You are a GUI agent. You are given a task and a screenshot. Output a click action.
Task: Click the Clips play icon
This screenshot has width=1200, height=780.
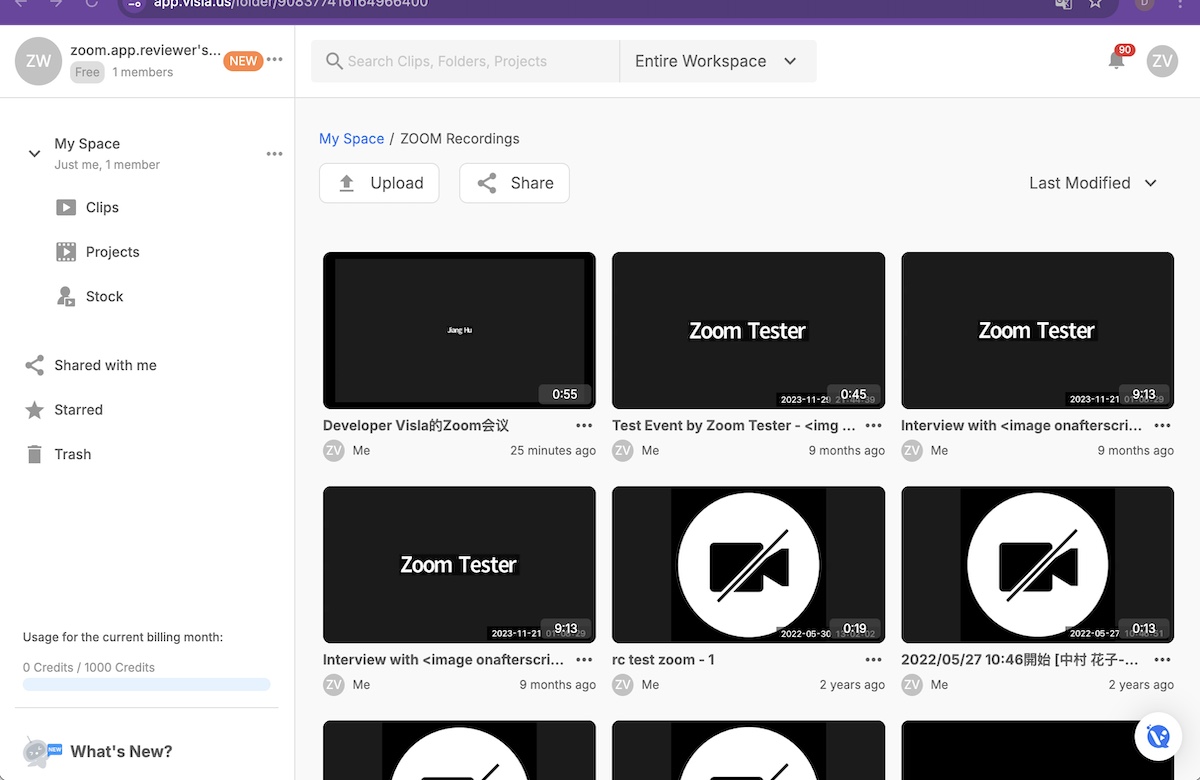[x=66, y=208]
